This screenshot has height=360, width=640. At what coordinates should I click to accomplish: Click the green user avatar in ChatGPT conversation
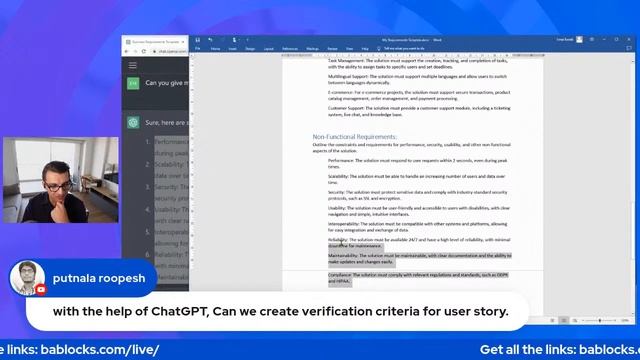[133, 83]
